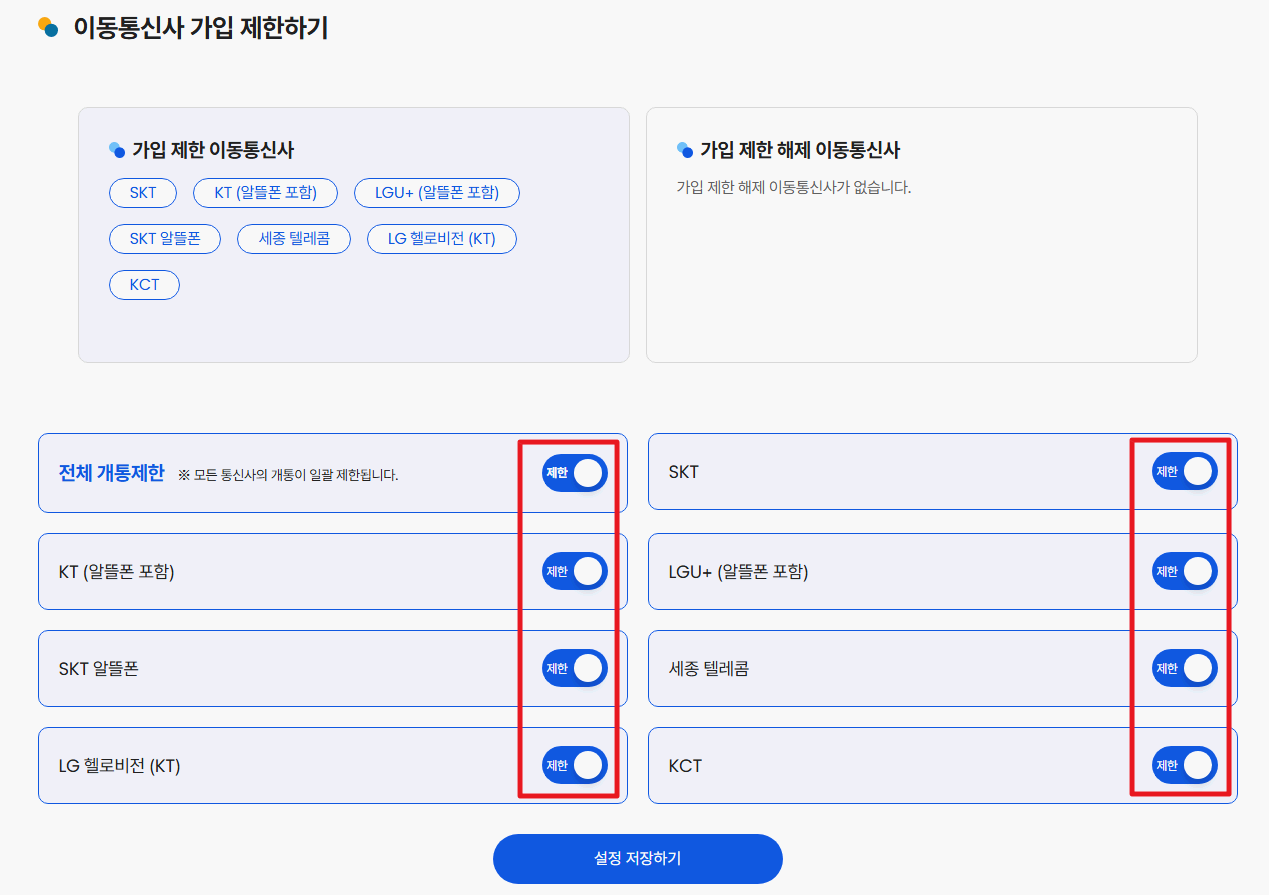Select the LGU+ (알뜰폰 포함) carrier chip

pyautogui.click(x=436, y=193)
